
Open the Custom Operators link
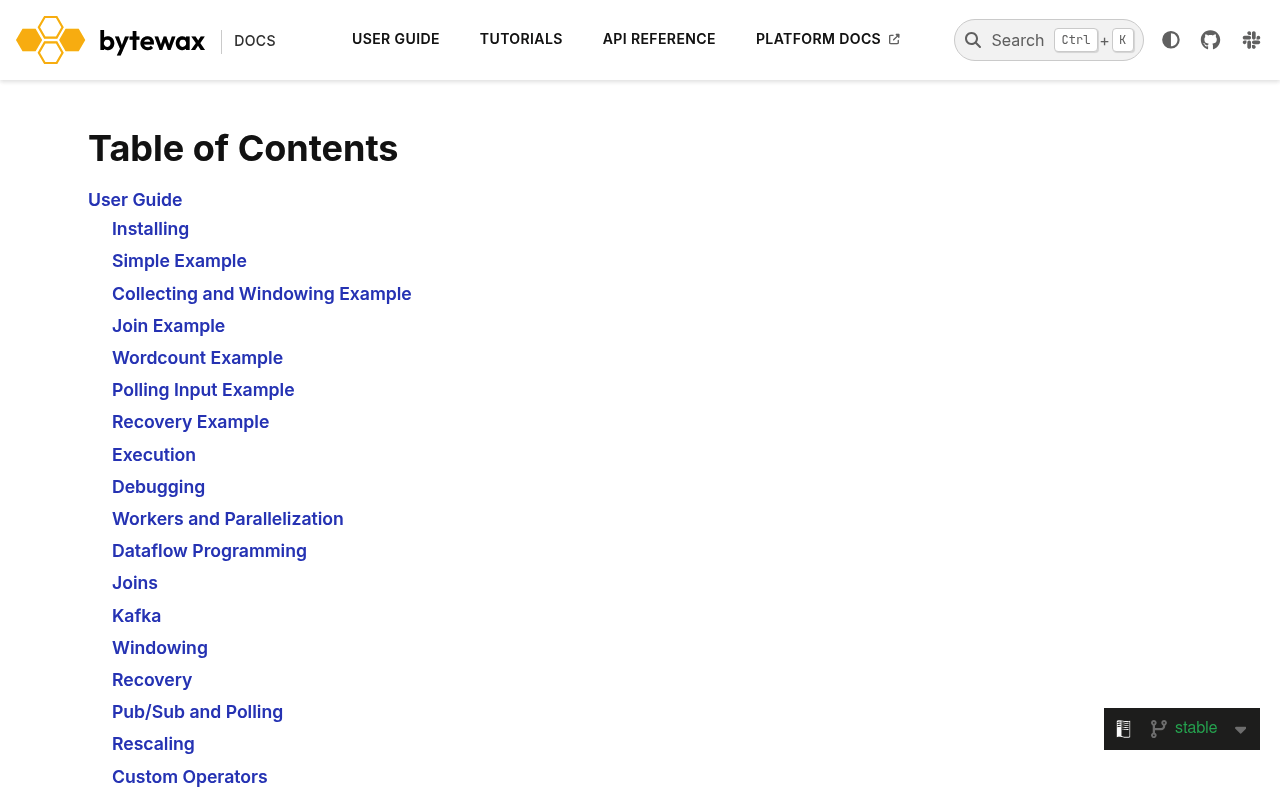[x=190, y=777]
